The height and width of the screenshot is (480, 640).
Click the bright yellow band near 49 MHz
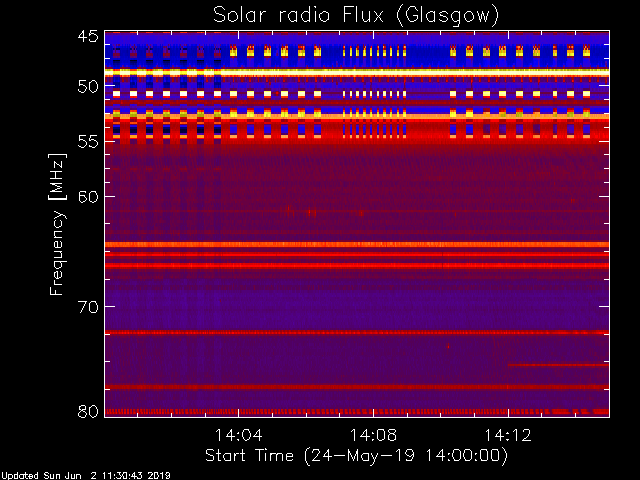[x=357, y=72]
